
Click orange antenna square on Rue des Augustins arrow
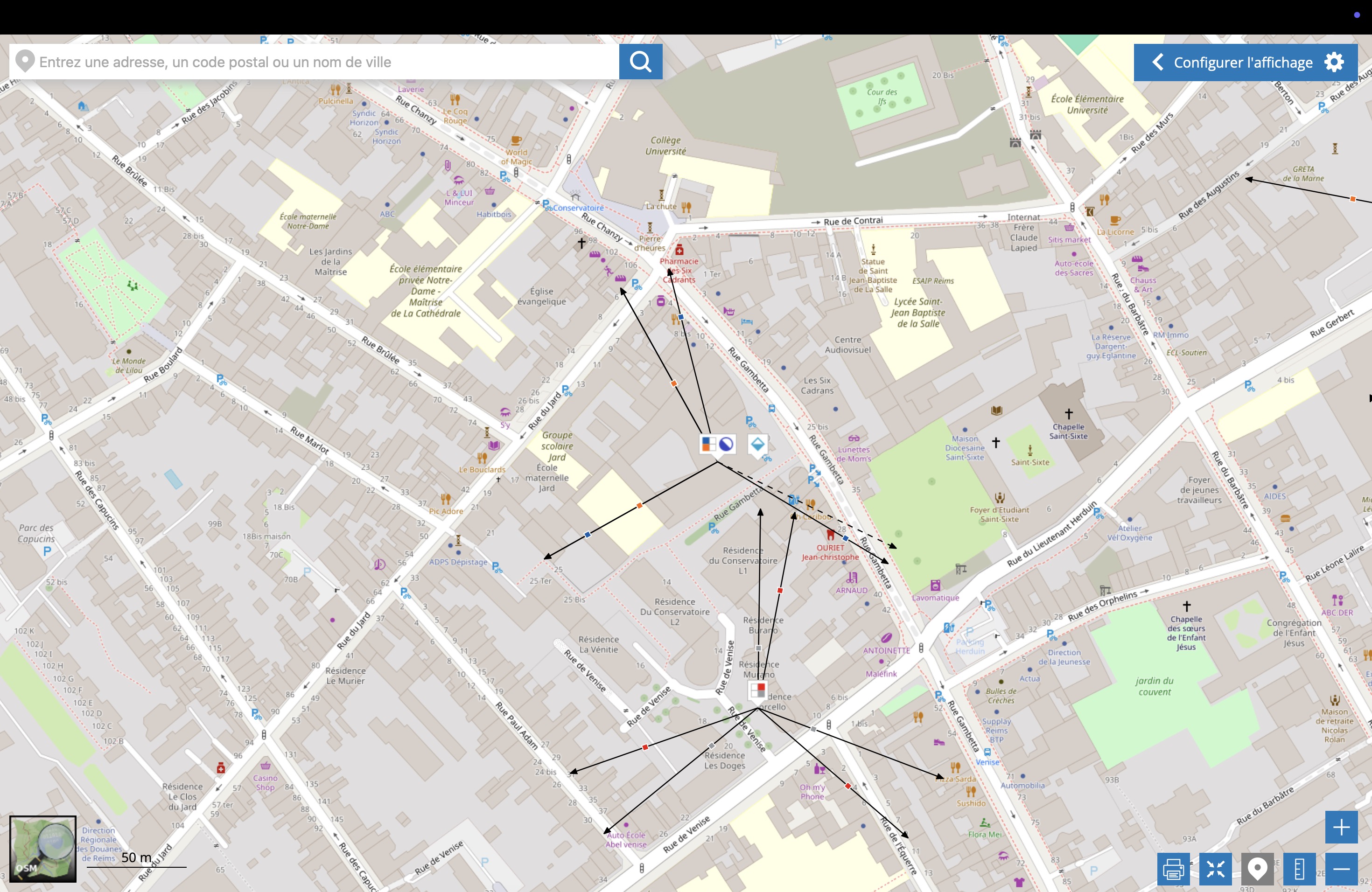click(x=1352, y=199)
